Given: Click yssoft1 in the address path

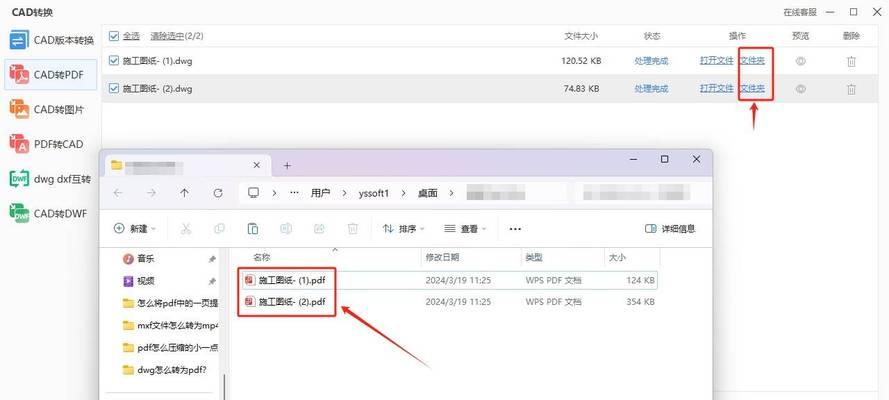Looking at the screenshot, I should point(372,193).
